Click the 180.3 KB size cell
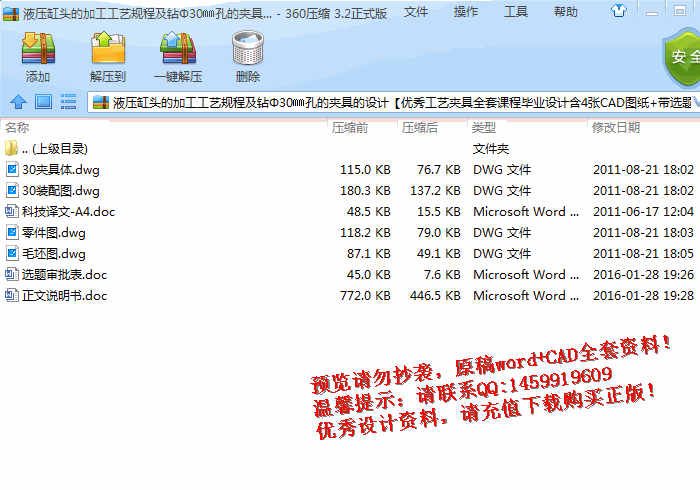The height and width of the screenshot is (490, 700). click(365, 191)
